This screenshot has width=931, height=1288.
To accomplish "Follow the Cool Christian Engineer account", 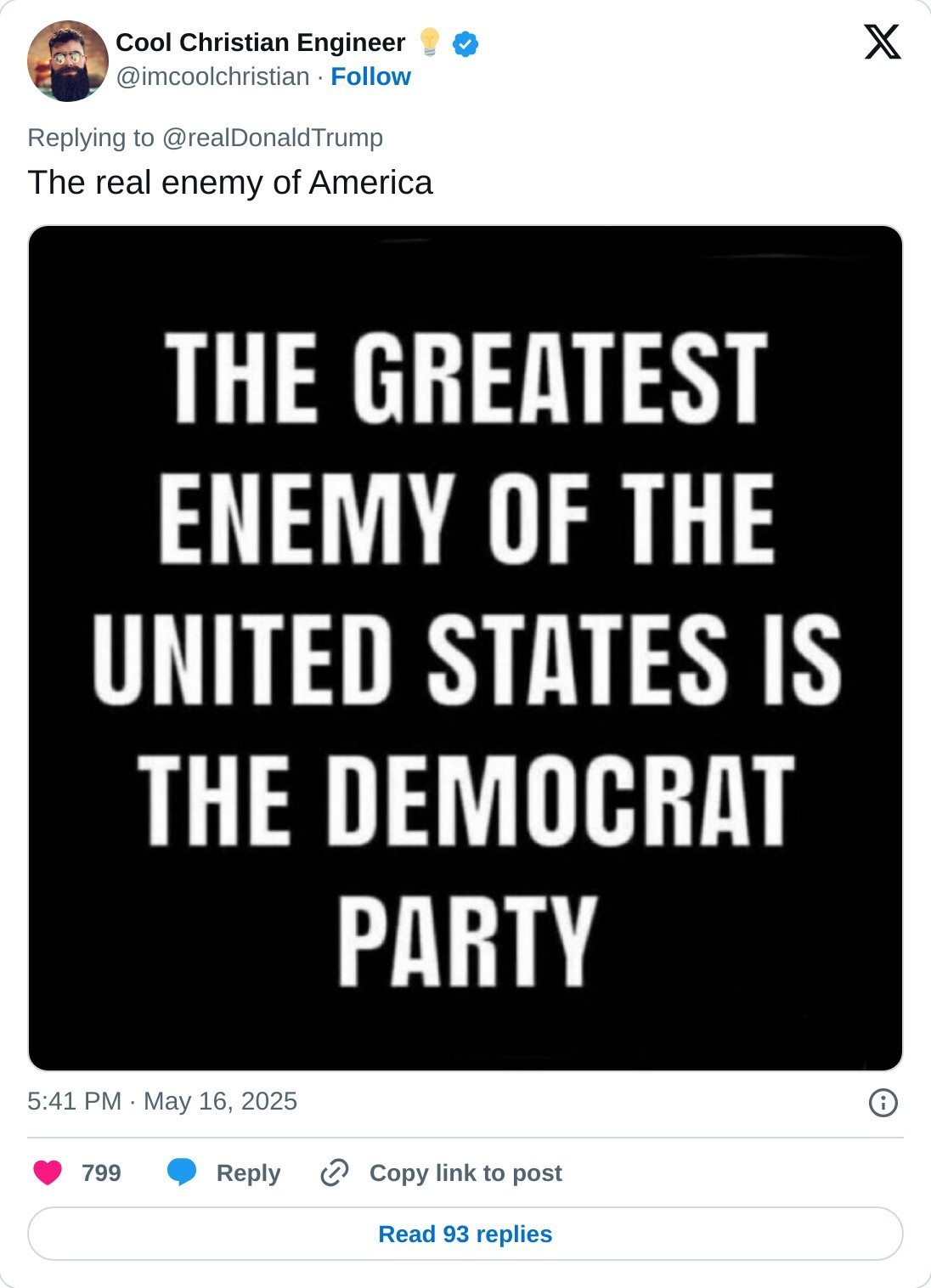I will click(x=370, y=77).
